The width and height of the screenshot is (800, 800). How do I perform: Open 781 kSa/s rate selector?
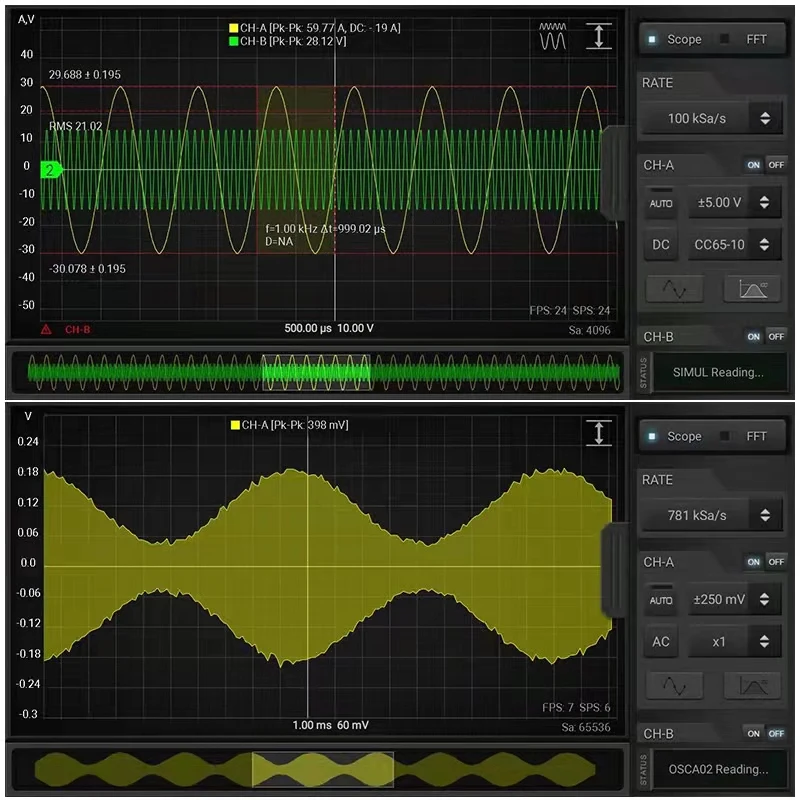tap(711, 515)
